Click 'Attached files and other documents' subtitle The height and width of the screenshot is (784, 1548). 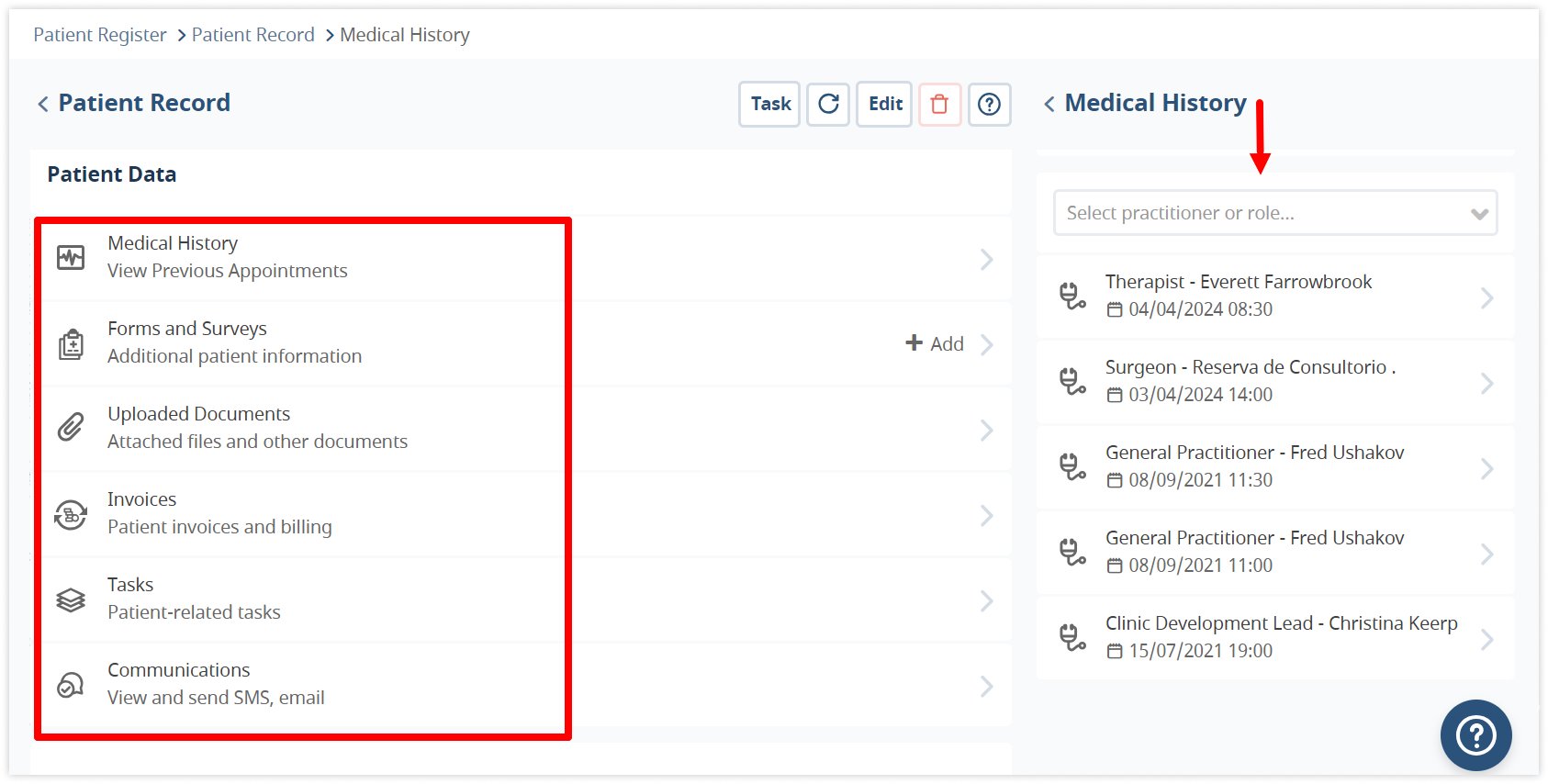(x=258, y=442)
